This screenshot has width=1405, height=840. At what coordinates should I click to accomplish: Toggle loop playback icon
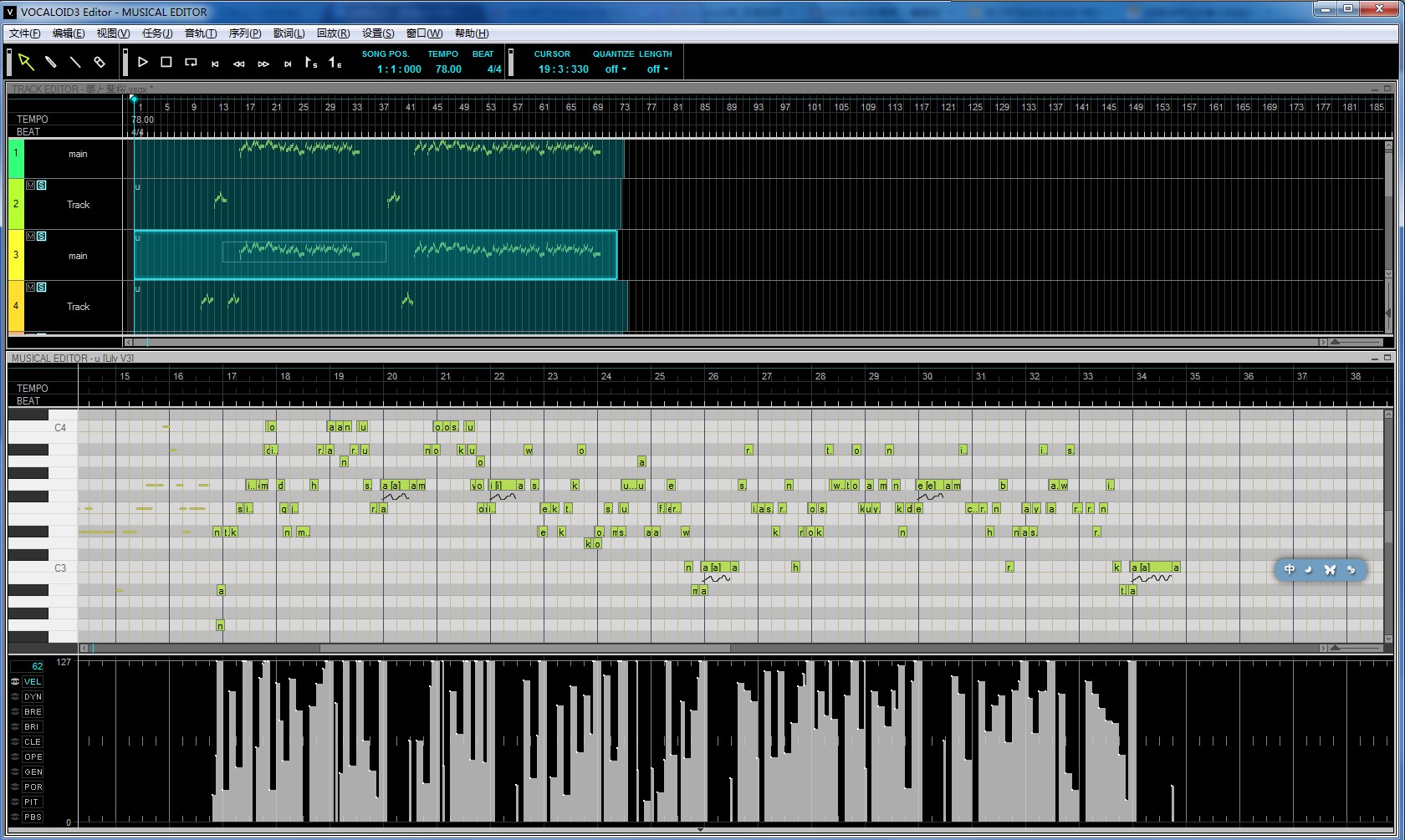tap(191, 62)
